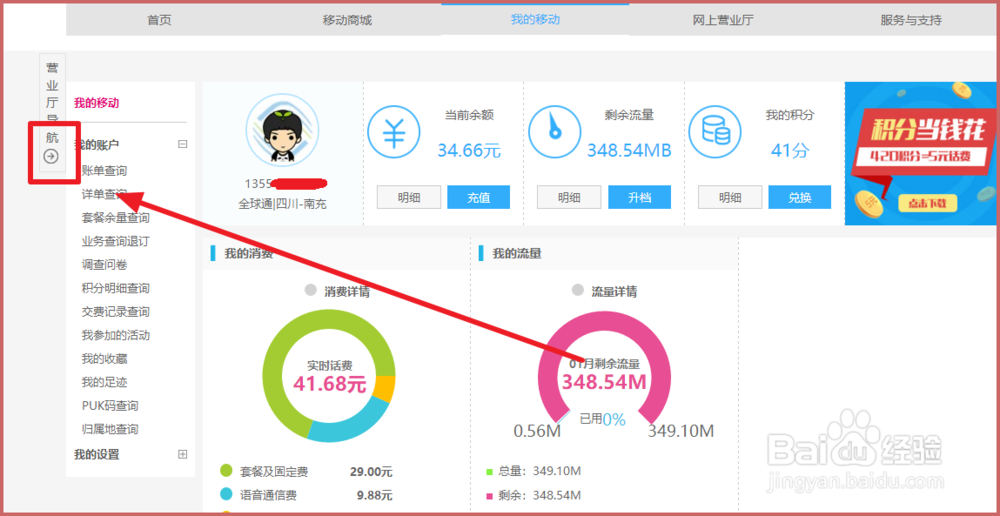Viewport: 1000px width, 516px height.
Task: Open 积分明细查询 link
Action: [115, 288]
